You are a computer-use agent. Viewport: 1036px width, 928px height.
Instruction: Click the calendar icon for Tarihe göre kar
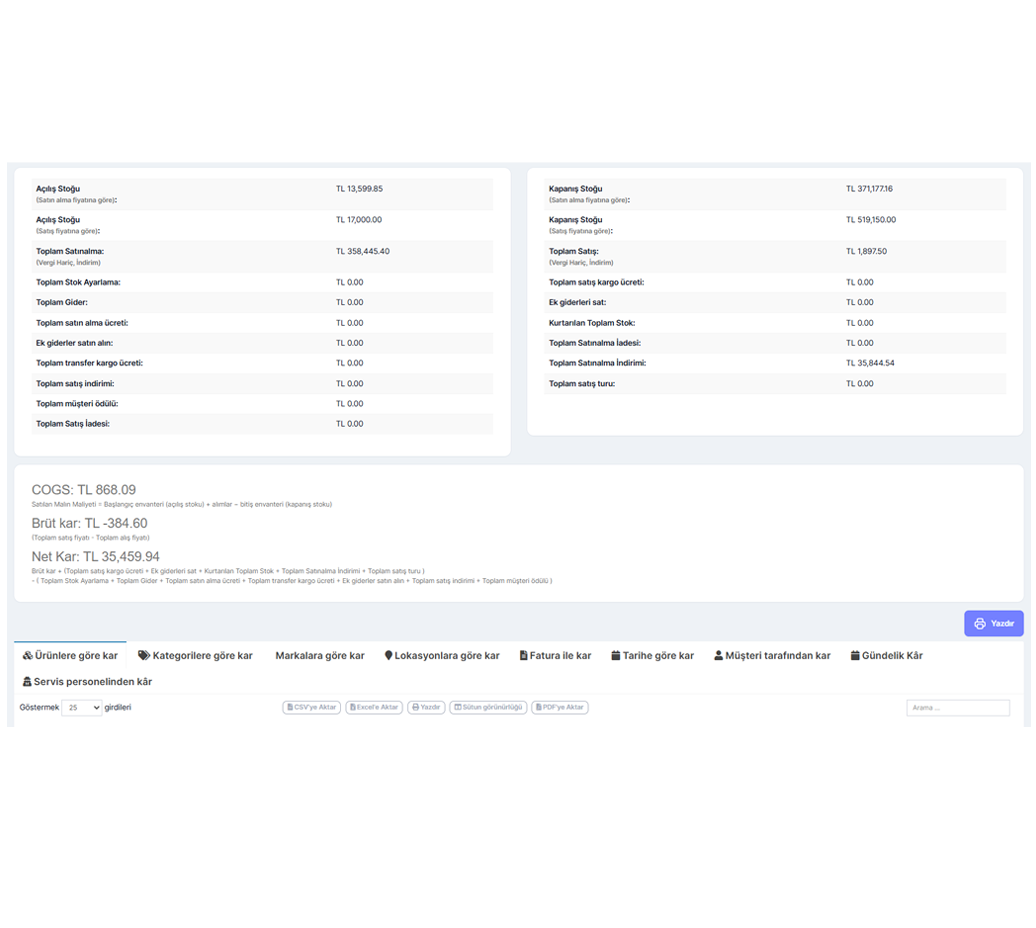(x=616, y=656)
